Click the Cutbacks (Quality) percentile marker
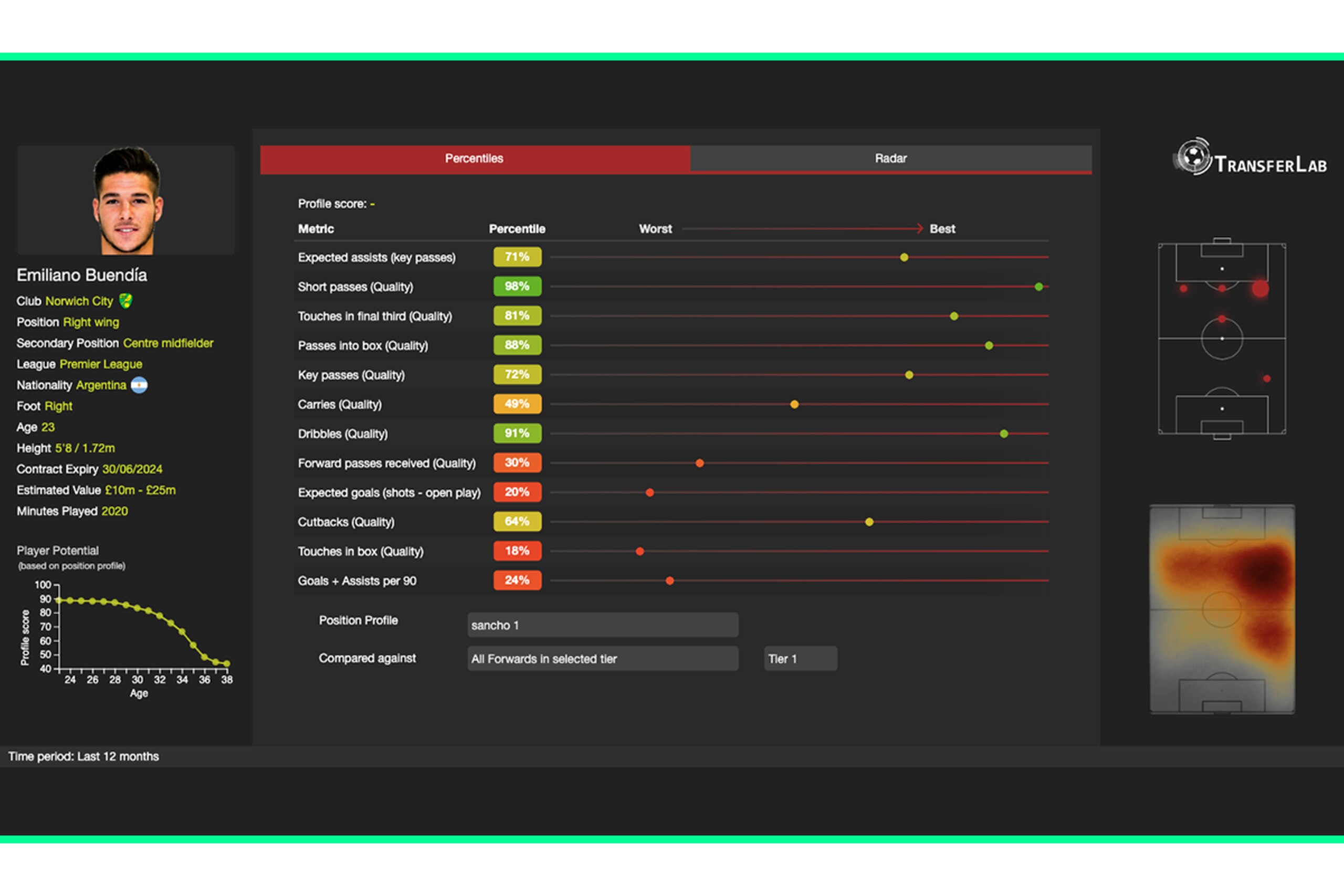The width and height of the screenshot is (1344, 896). coord(869,522)
